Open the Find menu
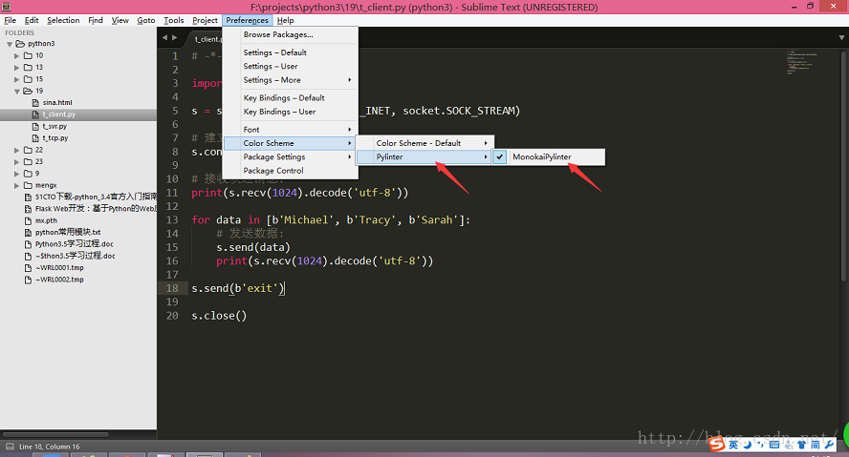The width and height of the screenshot is (849, 457). pyautogui.click(x=95, y=21)
